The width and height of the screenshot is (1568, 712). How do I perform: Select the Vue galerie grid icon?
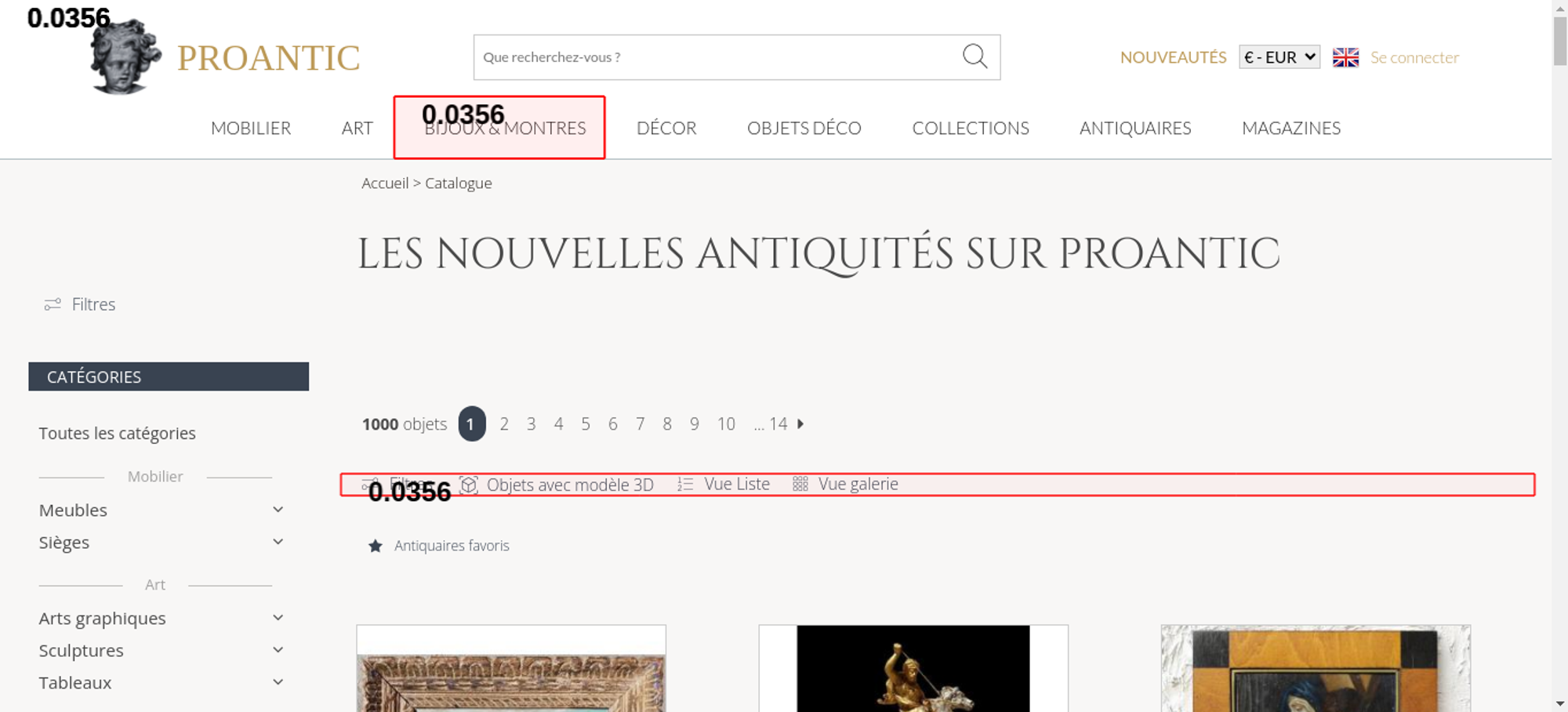(x=800, y=485)
